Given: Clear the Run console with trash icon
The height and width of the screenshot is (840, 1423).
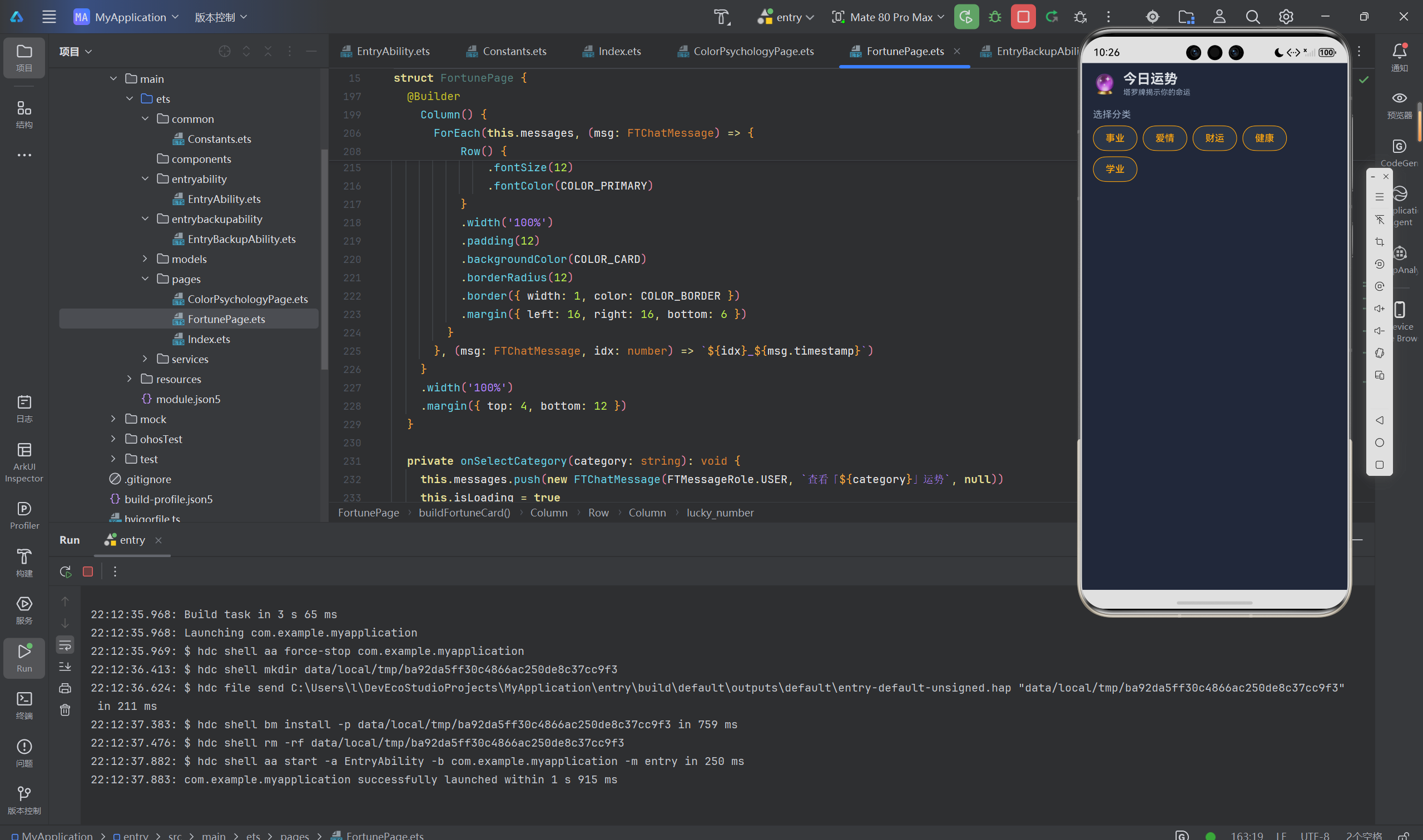Looking at the screenshot, I should tap(65, 710).
